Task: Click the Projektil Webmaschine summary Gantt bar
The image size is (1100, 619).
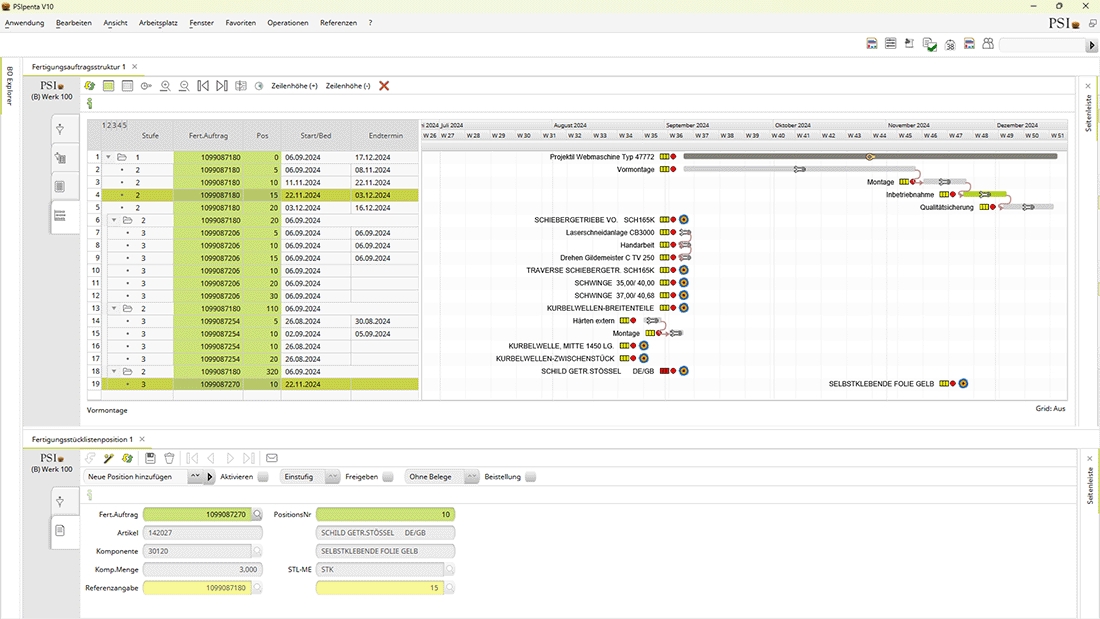Action: (870, 157)
